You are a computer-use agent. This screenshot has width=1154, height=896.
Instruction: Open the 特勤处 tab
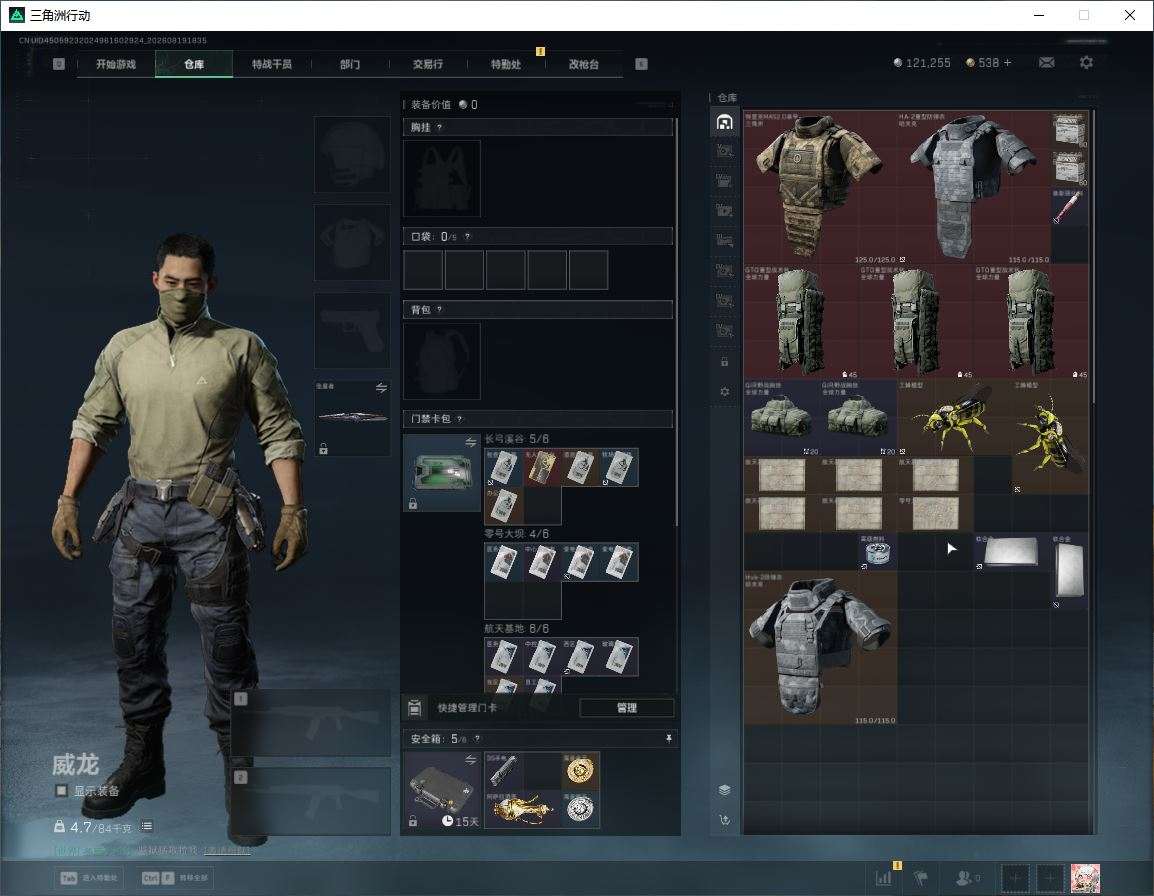tap(506, 64)
